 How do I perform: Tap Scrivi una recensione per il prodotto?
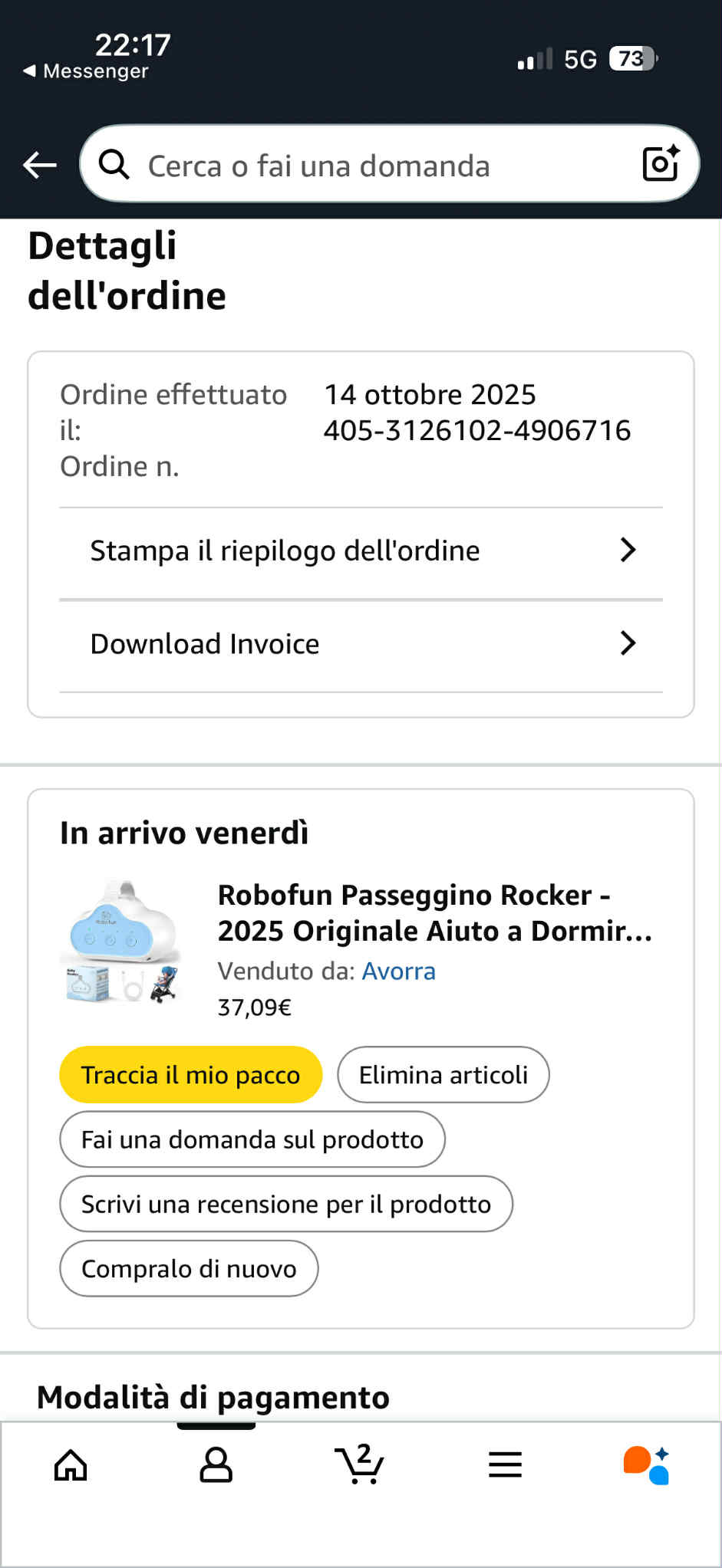(285, 1204)
